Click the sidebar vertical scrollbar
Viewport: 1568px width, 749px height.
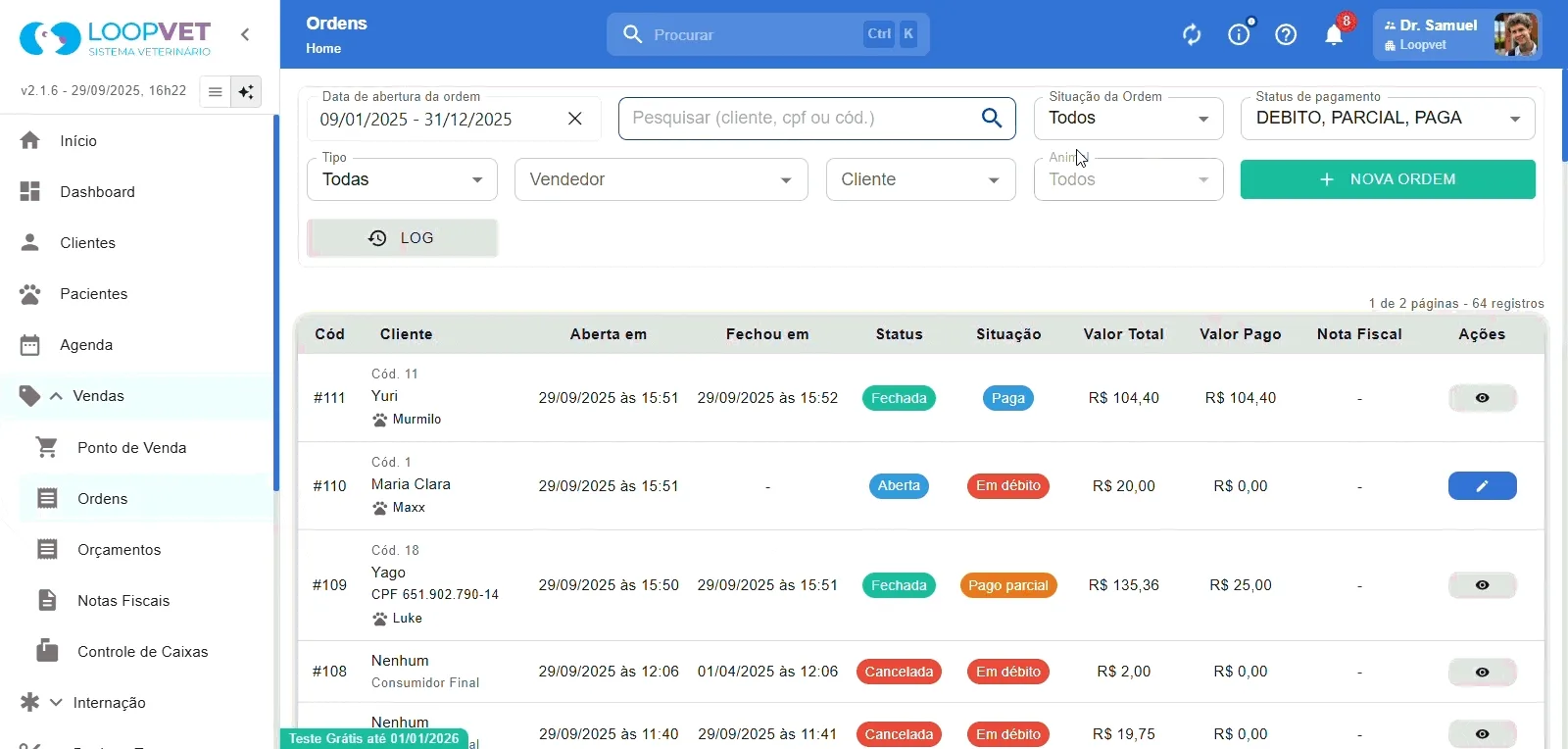click(276, 304)
